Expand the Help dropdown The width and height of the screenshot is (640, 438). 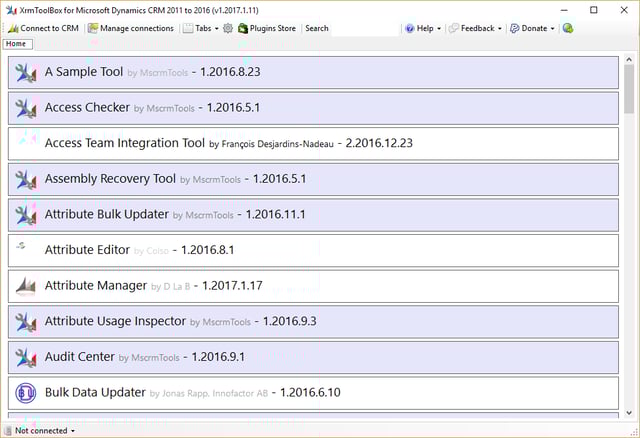pos(423,28)
